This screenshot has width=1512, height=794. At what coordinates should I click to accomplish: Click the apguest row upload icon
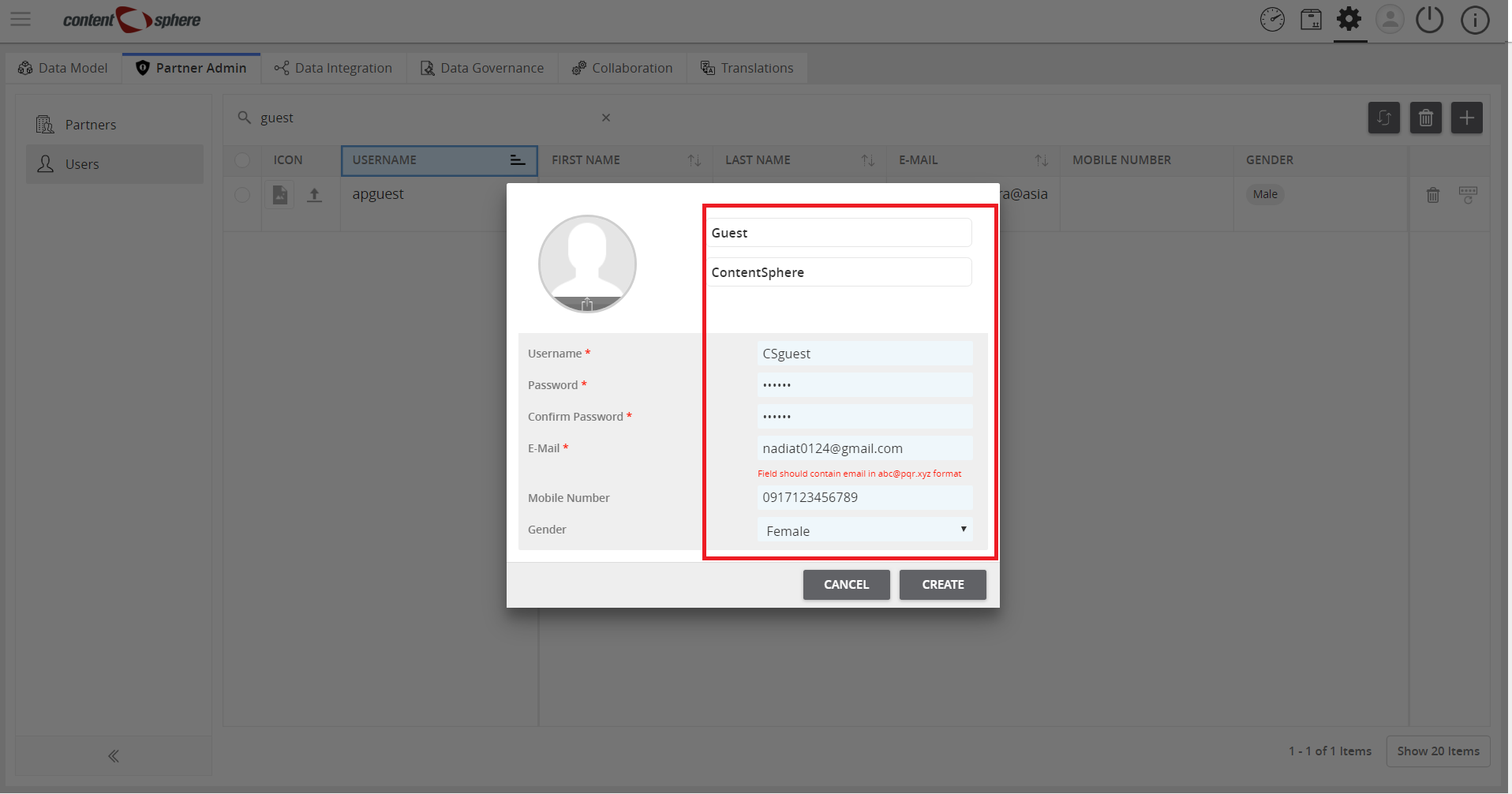pyautogui.click(x=314, y=195)
